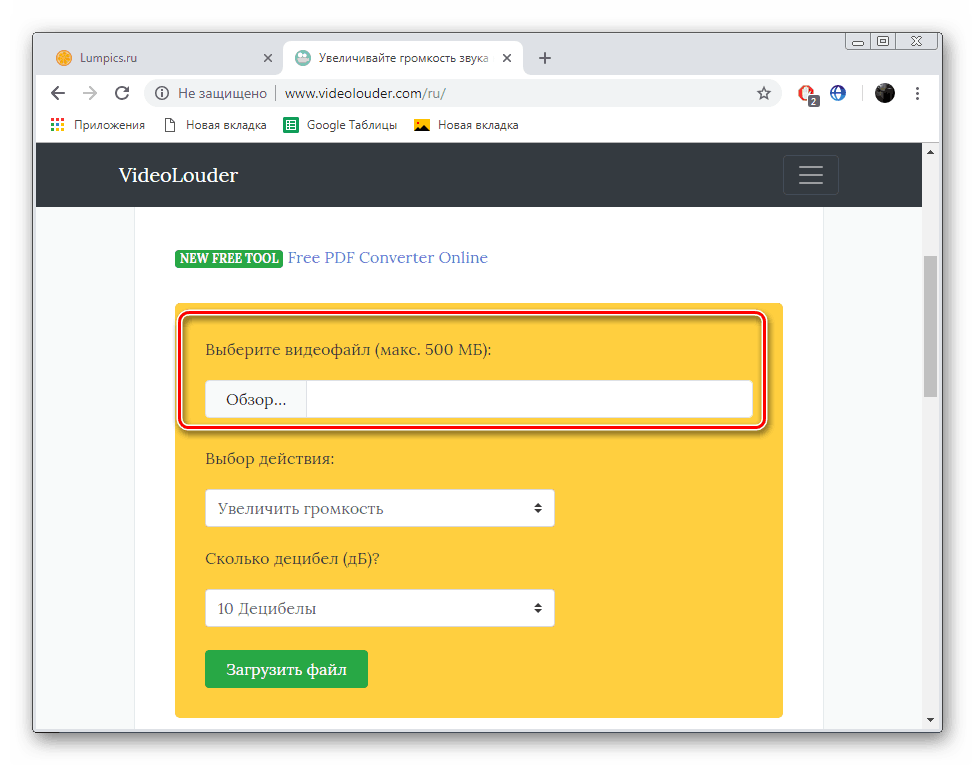Open a new tab with the plus icon

tap(545, 58)
